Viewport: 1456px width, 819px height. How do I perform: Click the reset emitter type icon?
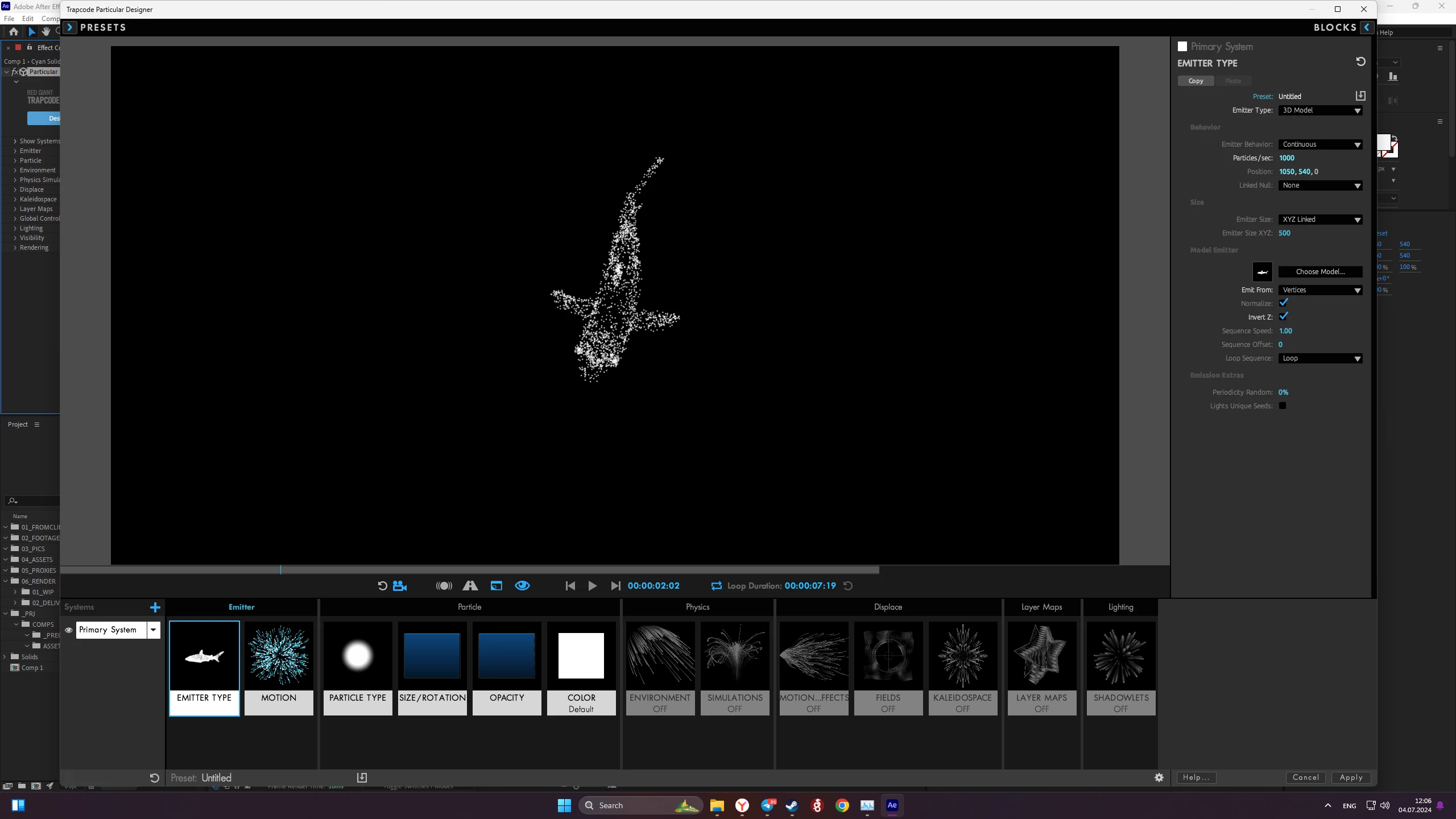[x=1360, y=61]
